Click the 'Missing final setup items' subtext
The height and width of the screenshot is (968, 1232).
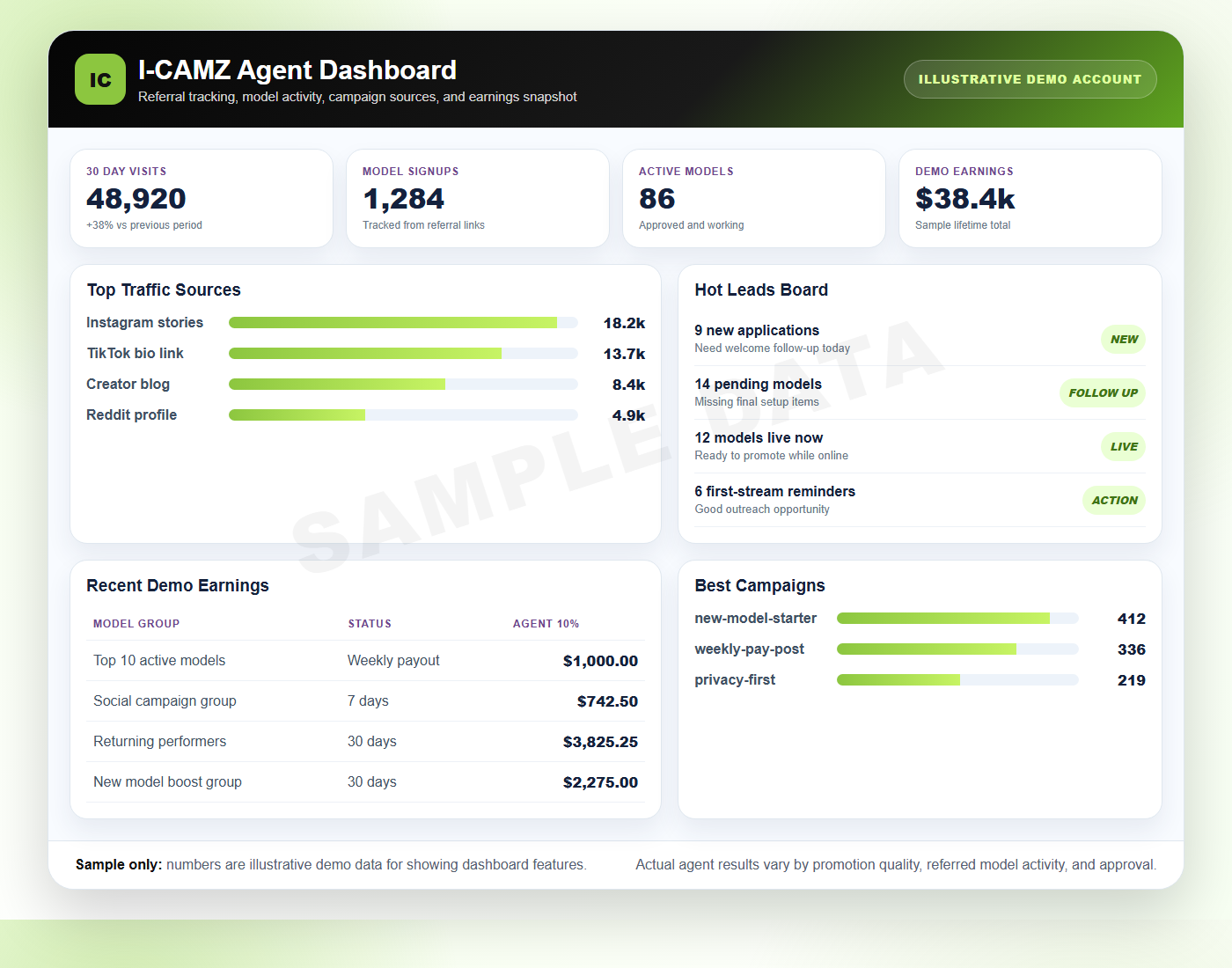pos(756,402)
